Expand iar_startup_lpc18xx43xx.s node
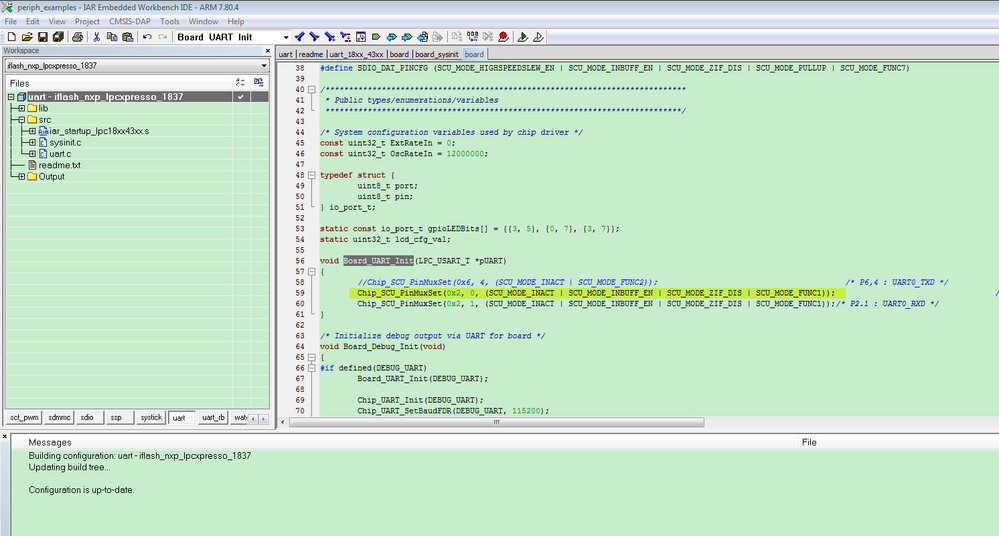Image resolution: width=999 pixels, height=536 pixels. coord(32,131)
